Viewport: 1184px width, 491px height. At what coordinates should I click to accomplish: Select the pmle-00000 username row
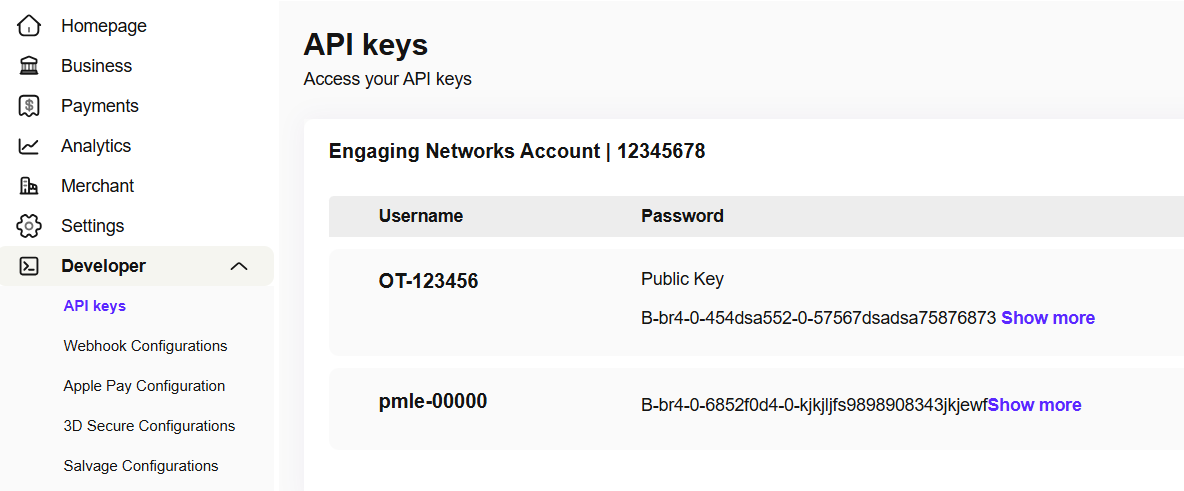pyautogui.click(x=432, y=402)
